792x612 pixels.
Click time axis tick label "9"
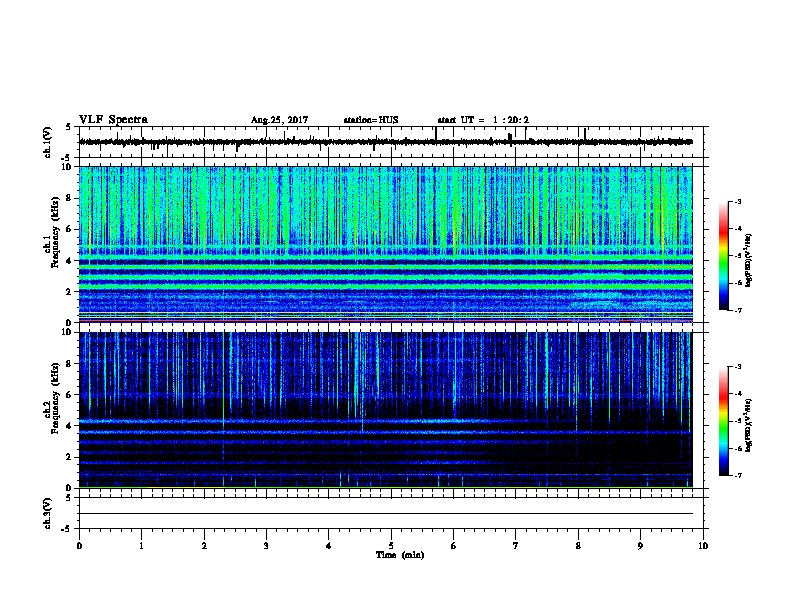(x=640, y=546)
